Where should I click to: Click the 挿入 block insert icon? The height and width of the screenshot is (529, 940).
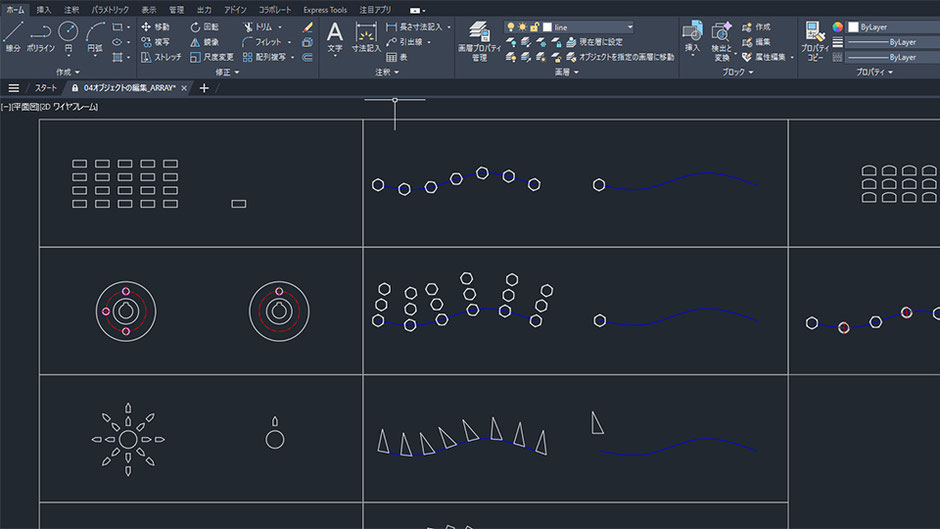coord(692,37)
